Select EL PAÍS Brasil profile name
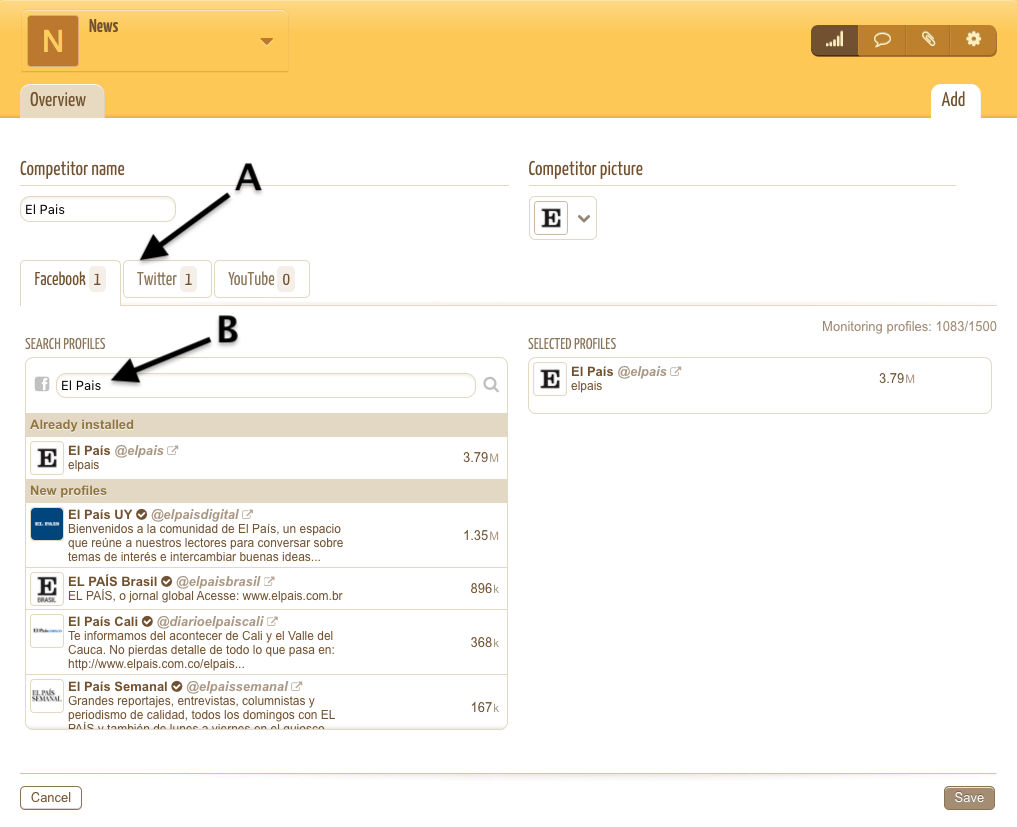Image resolution: width=1017 pixels, height=827 pixels. click(x=113, y=582)
